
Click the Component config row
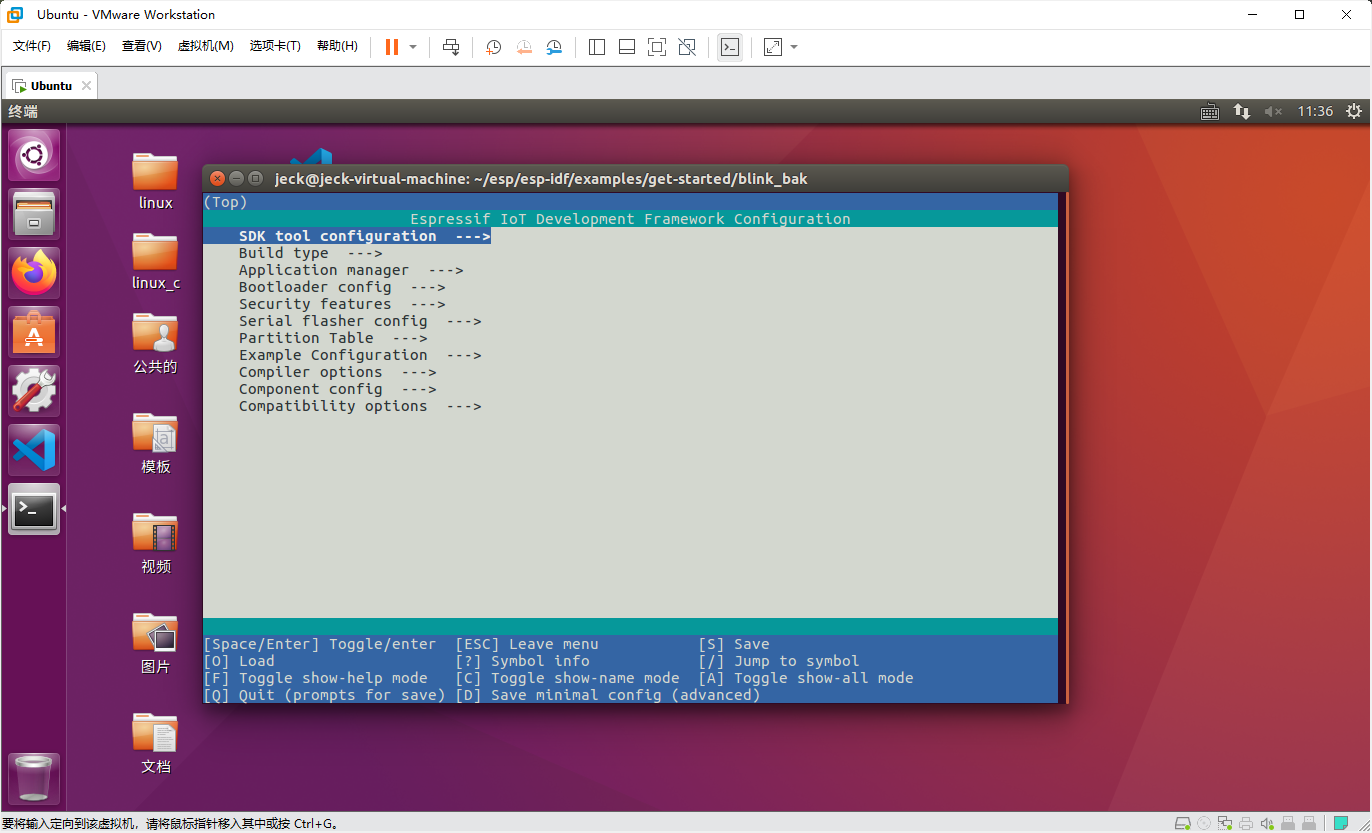click(x=338, y=389)
